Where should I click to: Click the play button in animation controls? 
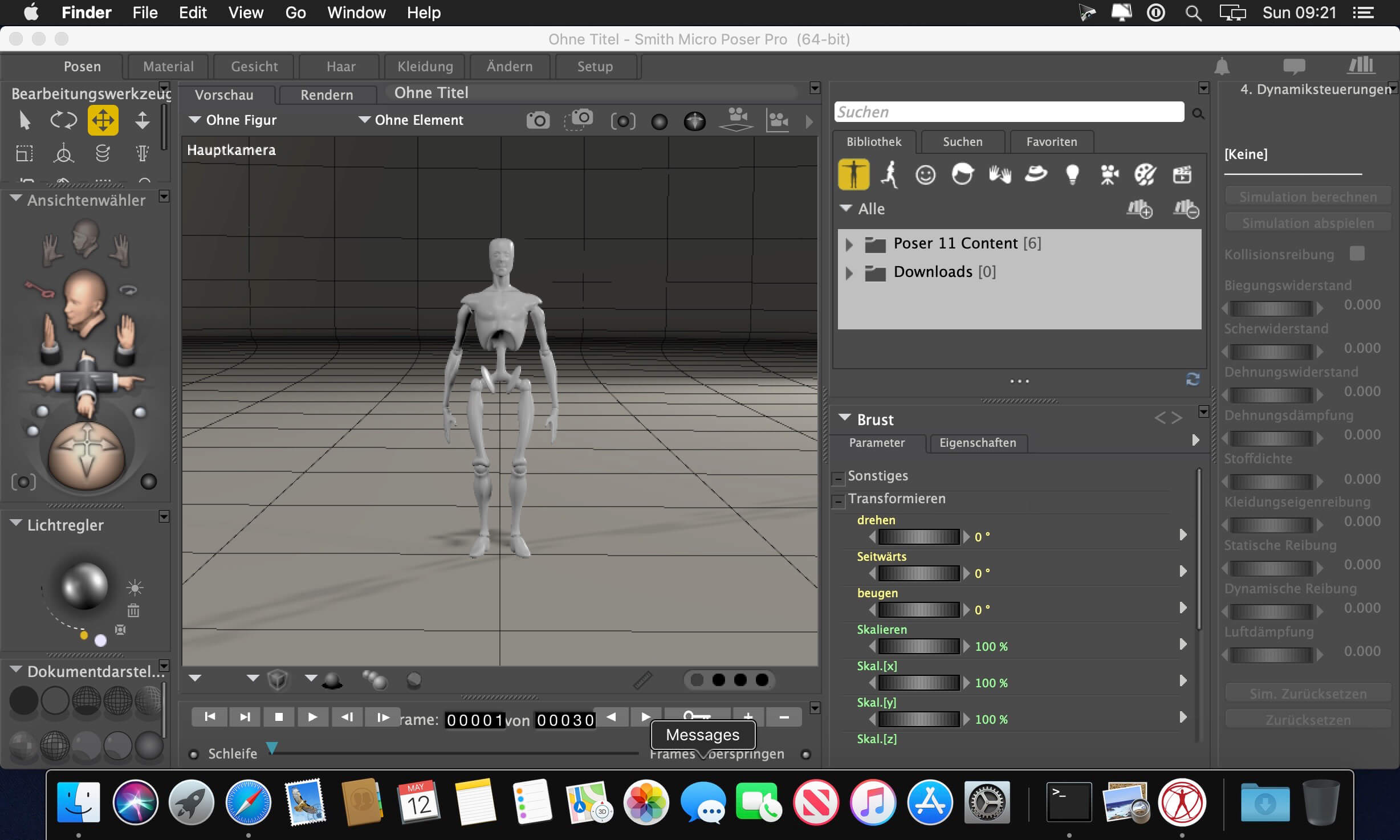[312, 717]
